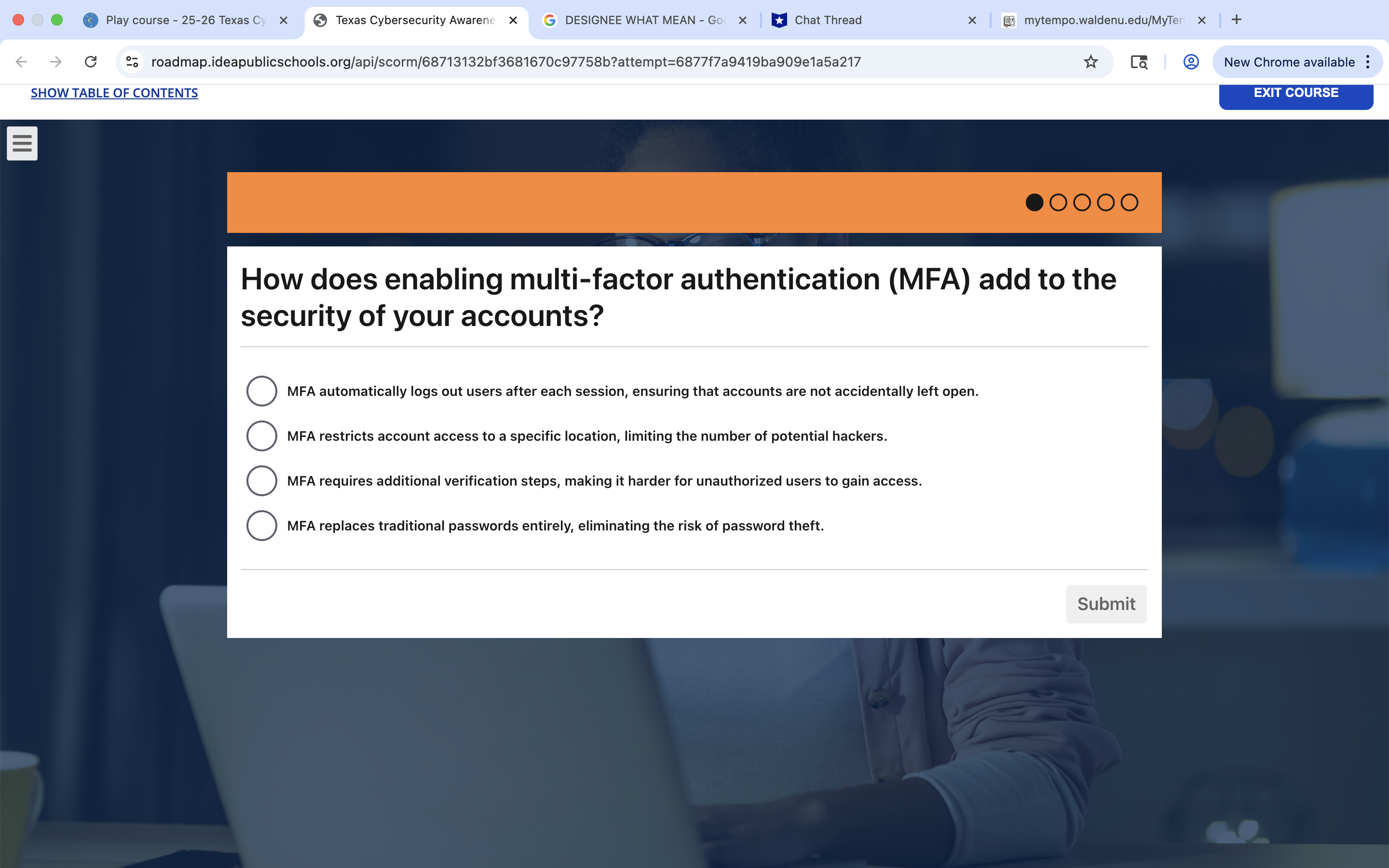The height and width of the screenshot is (868, 1389).
Task: Open site information icon in address bar
Action: [x=132, y=62]
